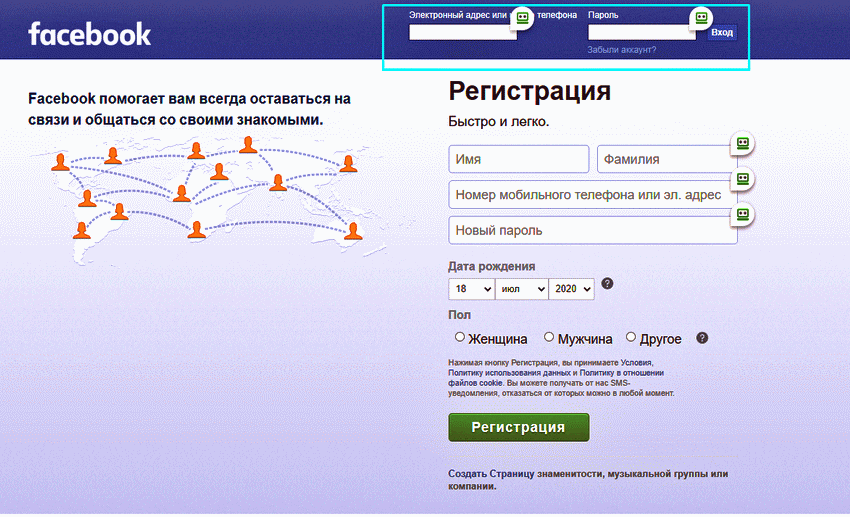Click the Дата рождения label
This screenshot has height=517, width=850.
[x=492, y=266]
